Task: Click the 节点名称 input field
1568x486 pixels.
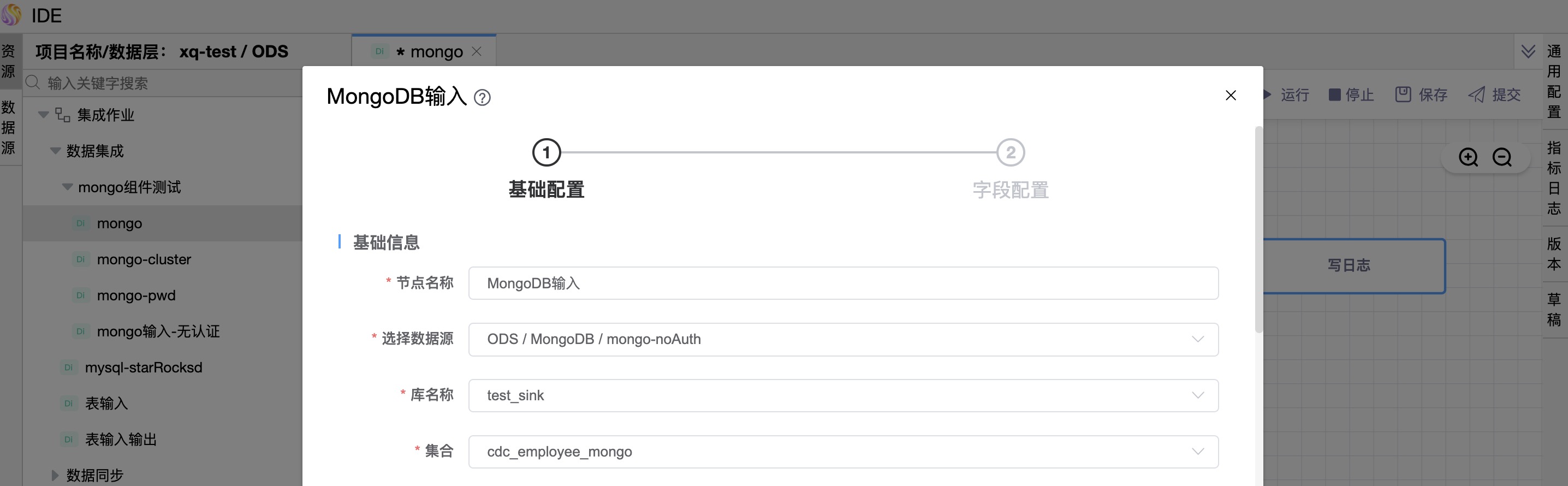Action: [x=842, y=283]
